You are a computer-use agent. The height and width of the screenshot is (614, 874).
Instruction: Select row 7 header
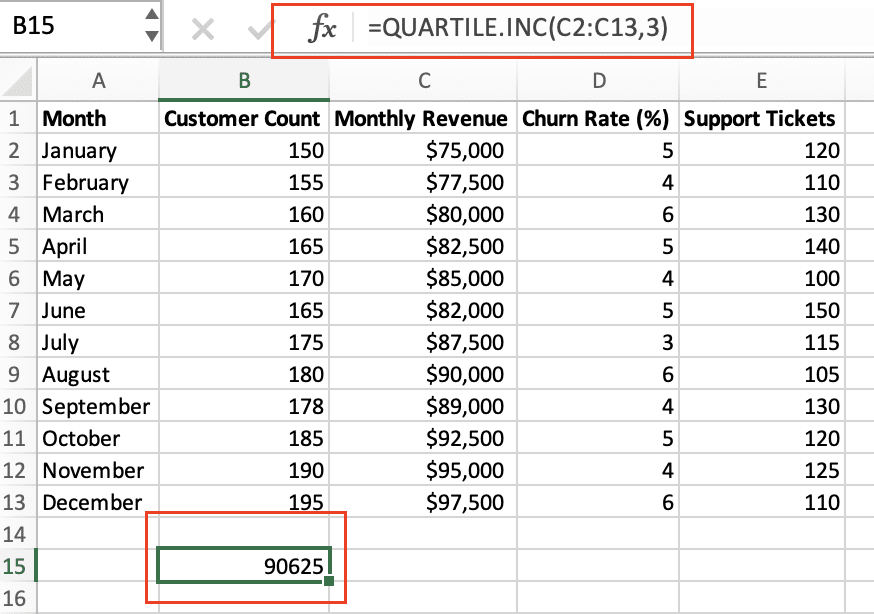(18, 310)
